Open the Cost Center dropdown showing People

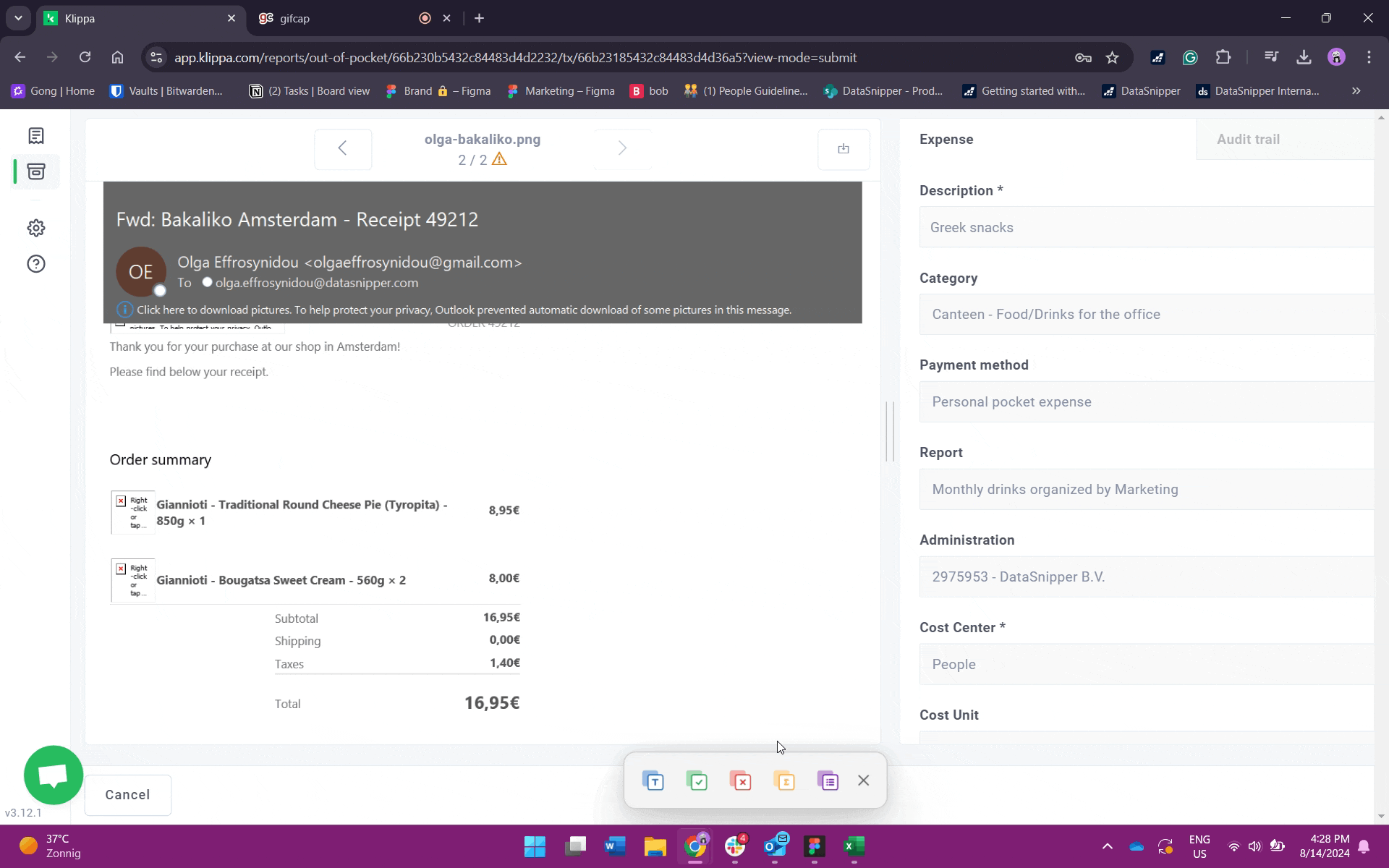[1147, 665]
